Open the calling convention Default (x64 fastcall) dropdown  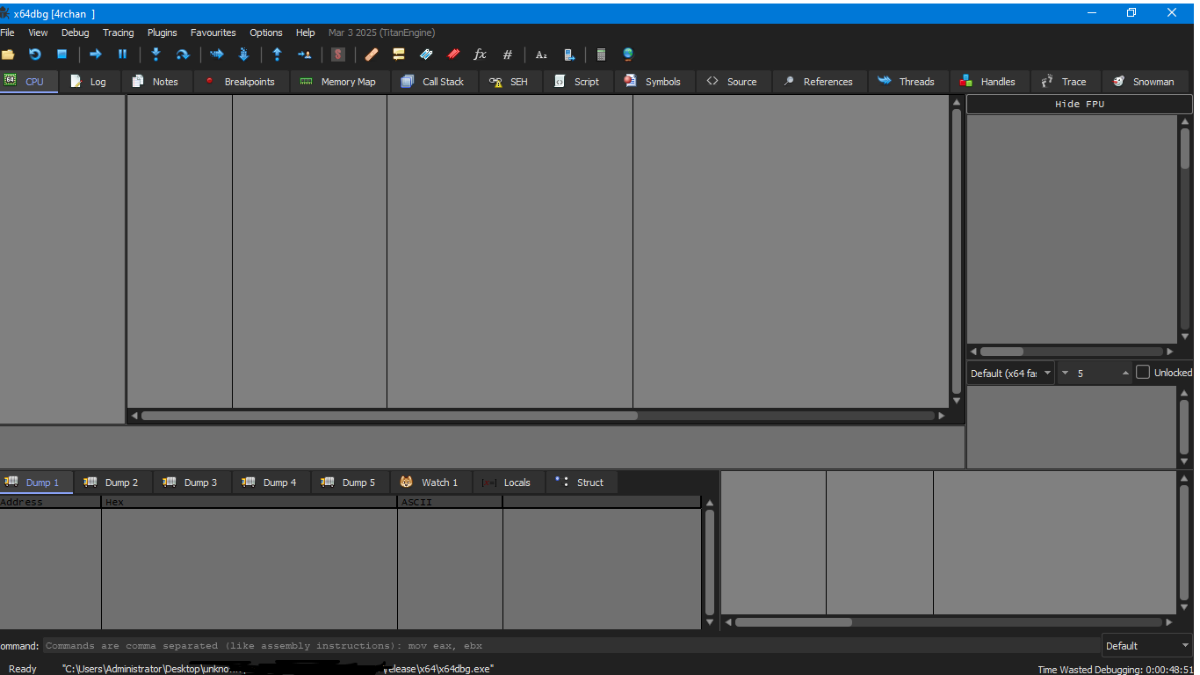pyautogui.click(x=1010, y=373)
